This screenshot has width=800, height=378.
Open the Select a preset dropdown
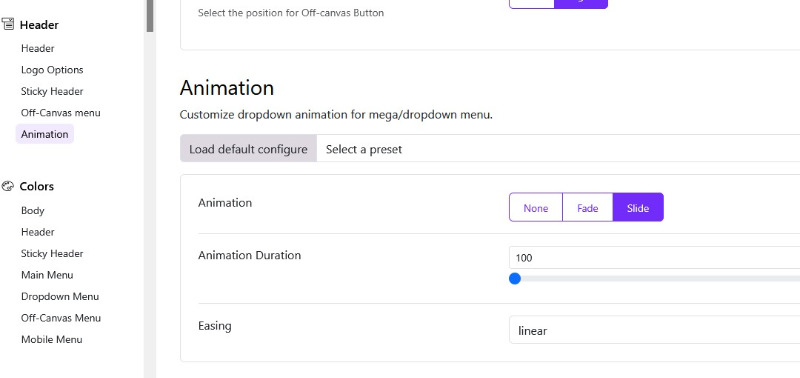(558, 148)
